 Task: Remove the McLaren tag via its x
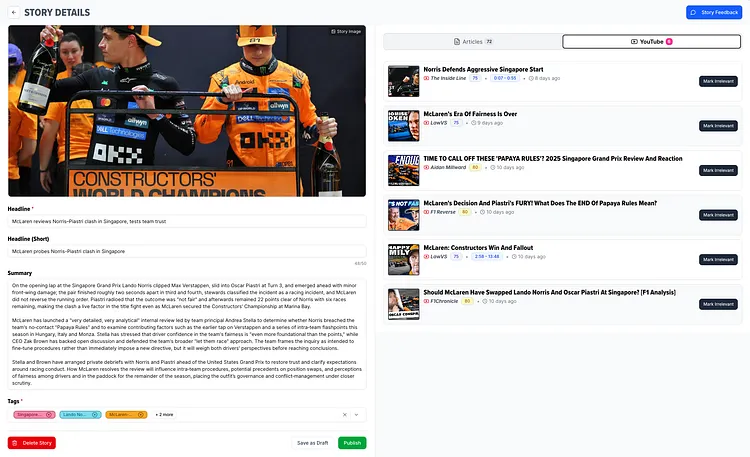tap(141, 414)
